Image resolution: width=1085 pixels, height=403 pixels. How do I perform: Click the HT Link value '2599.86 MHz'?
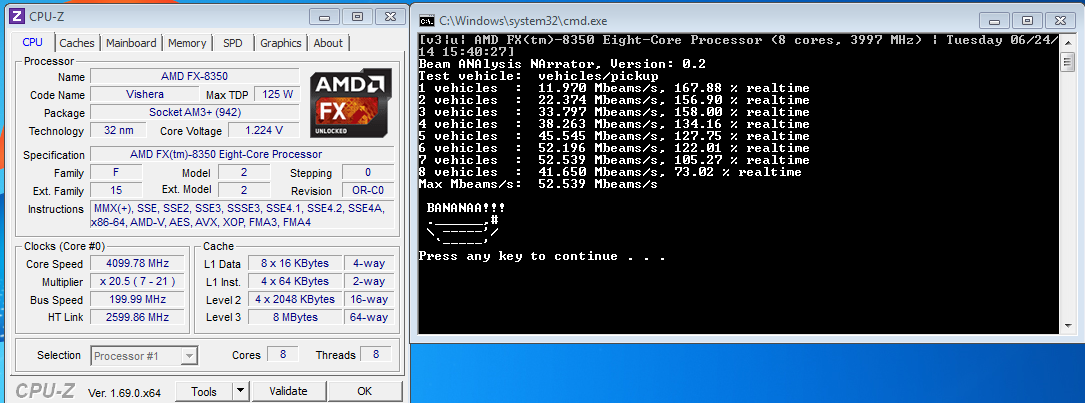[136, 317]
